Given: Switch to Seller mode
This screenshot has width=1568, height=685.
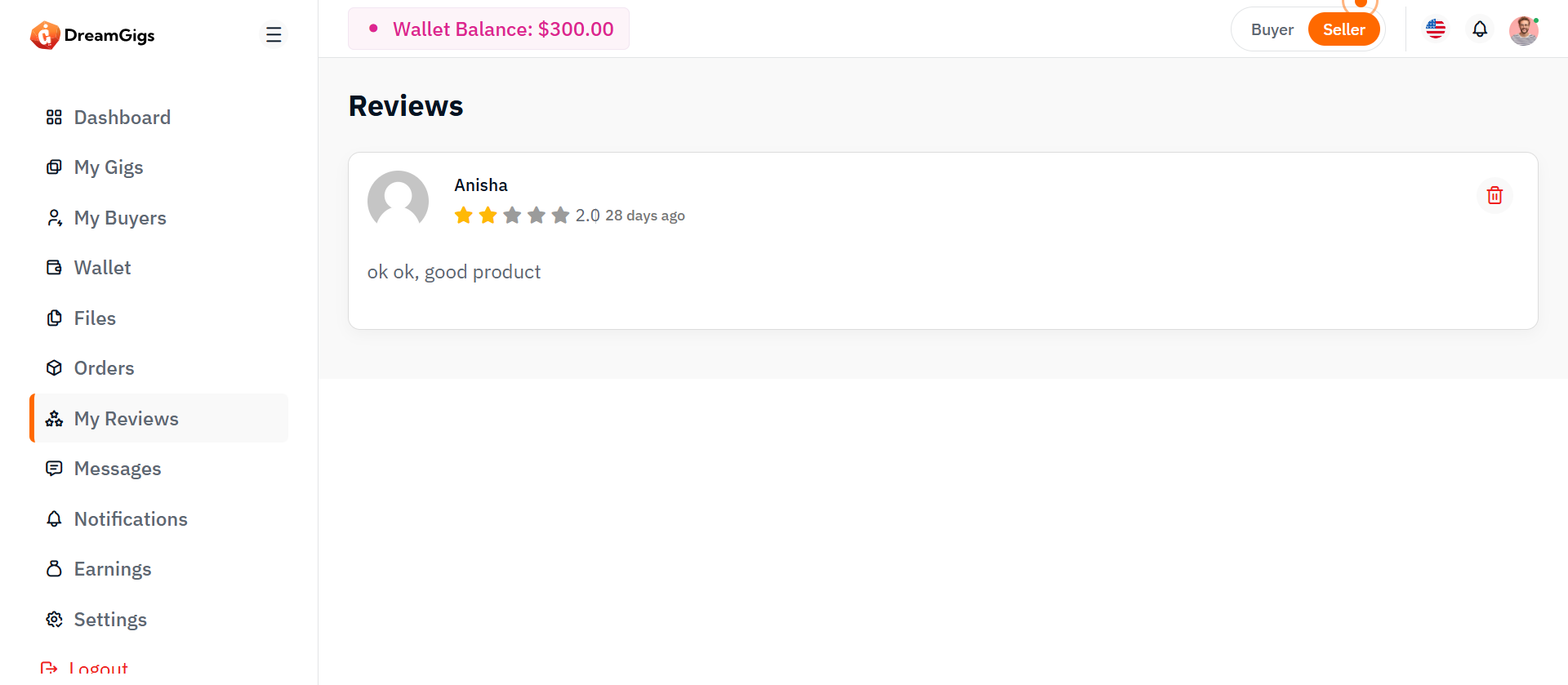Looking at the screenshot, I should 1343,29.
